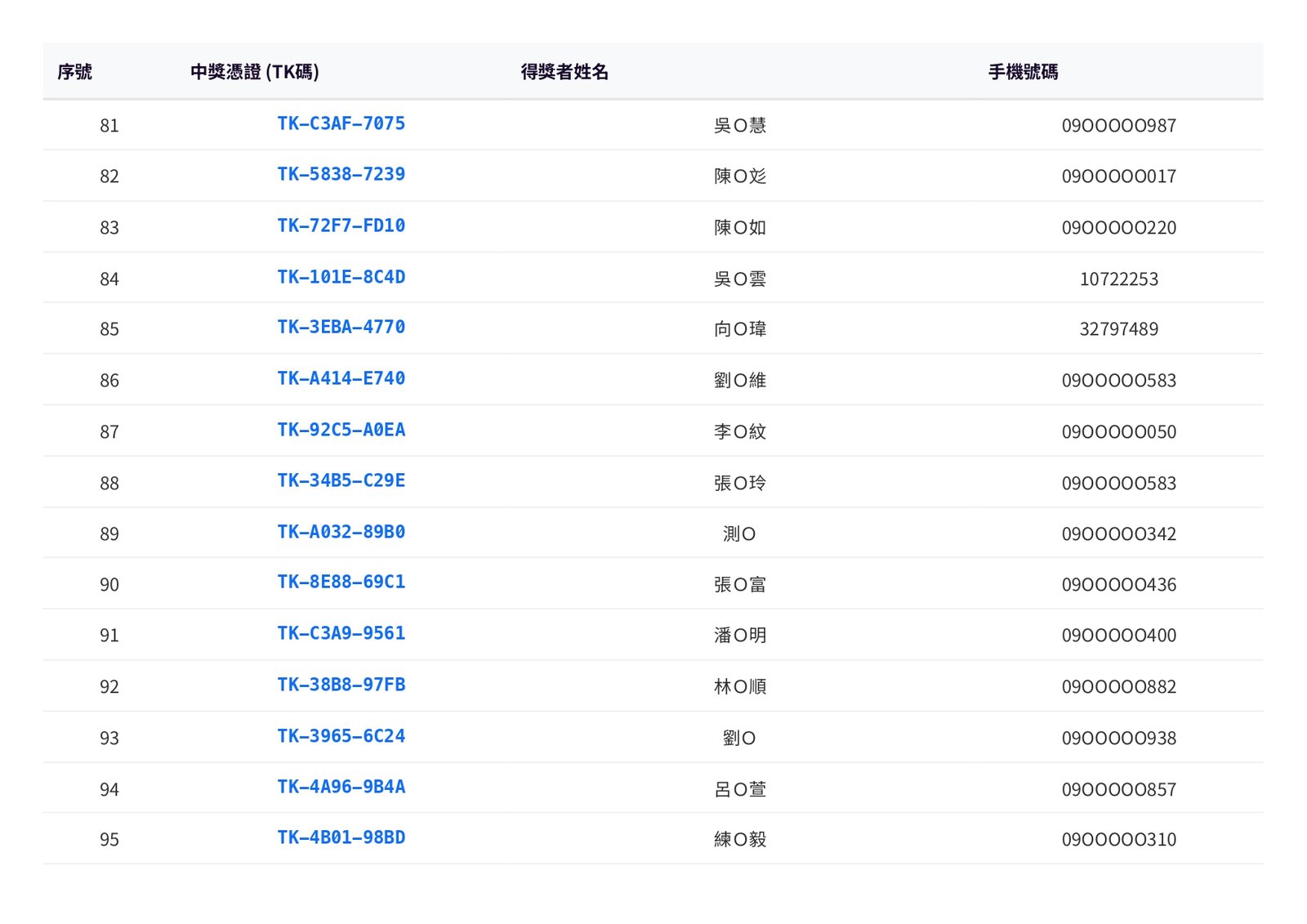
Task: Click the 手機號碼 column header
Action: coord(1023,72)
